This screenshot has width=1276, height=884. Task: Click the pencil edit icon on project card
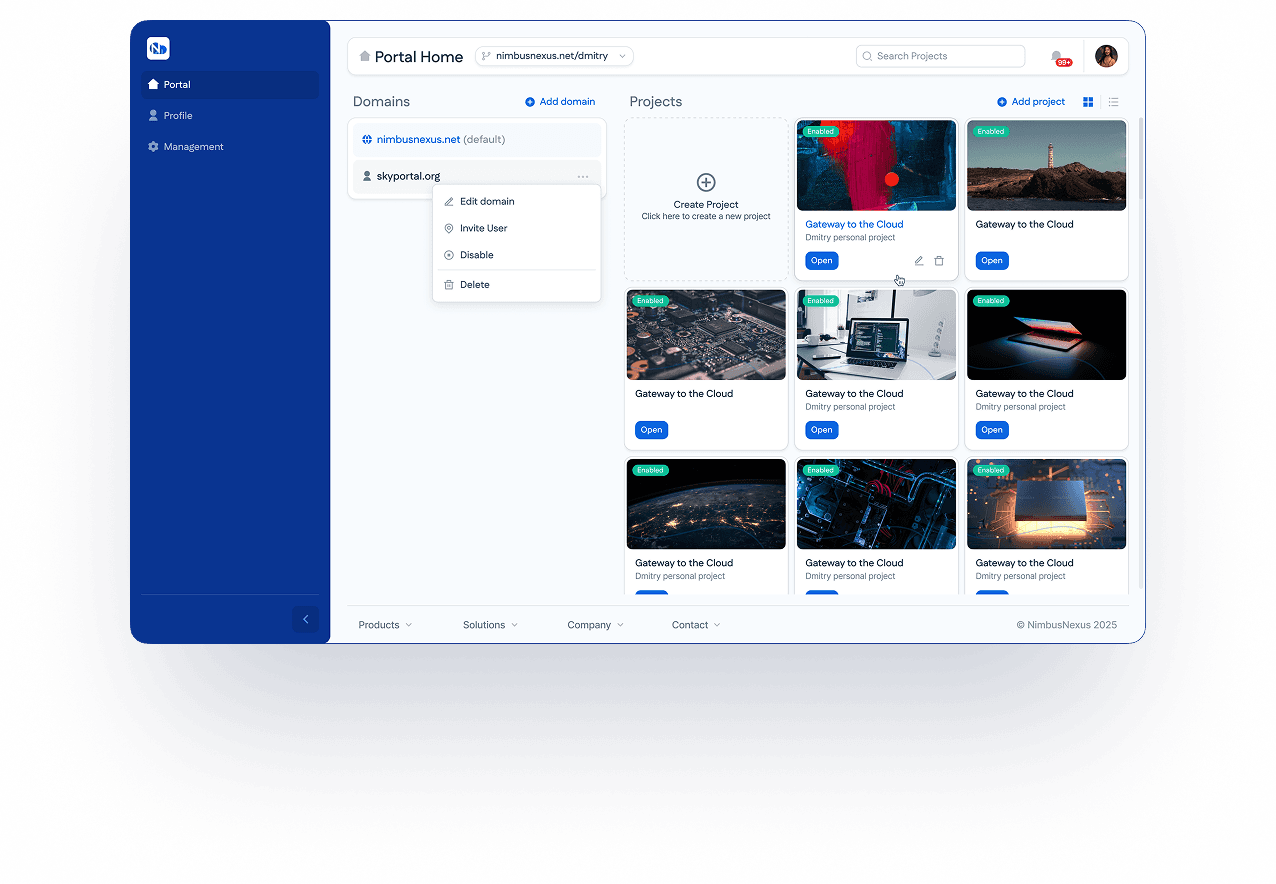click(x=919, y=261)
